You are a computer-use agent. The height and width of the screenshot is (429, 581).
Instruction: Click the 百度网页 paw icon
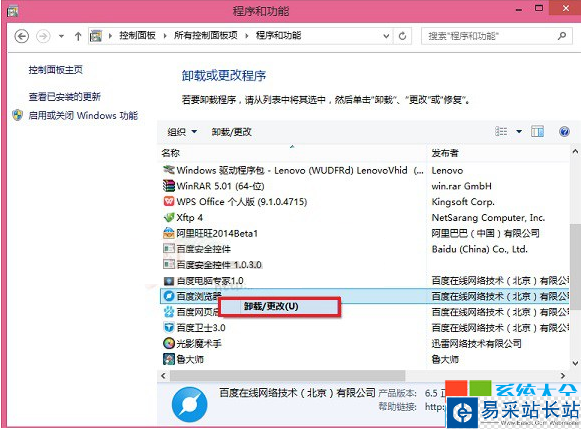169,312
